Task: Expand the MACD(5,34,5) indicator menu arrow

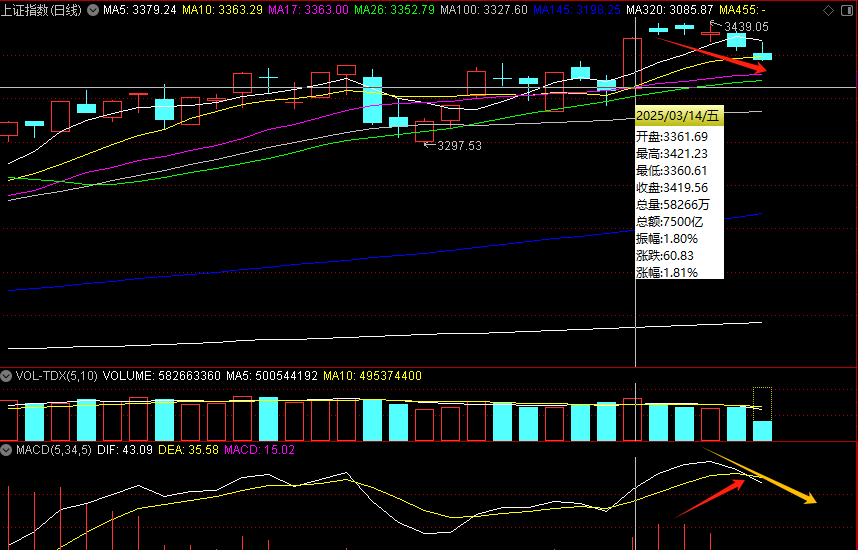Action: pos(6,450)
